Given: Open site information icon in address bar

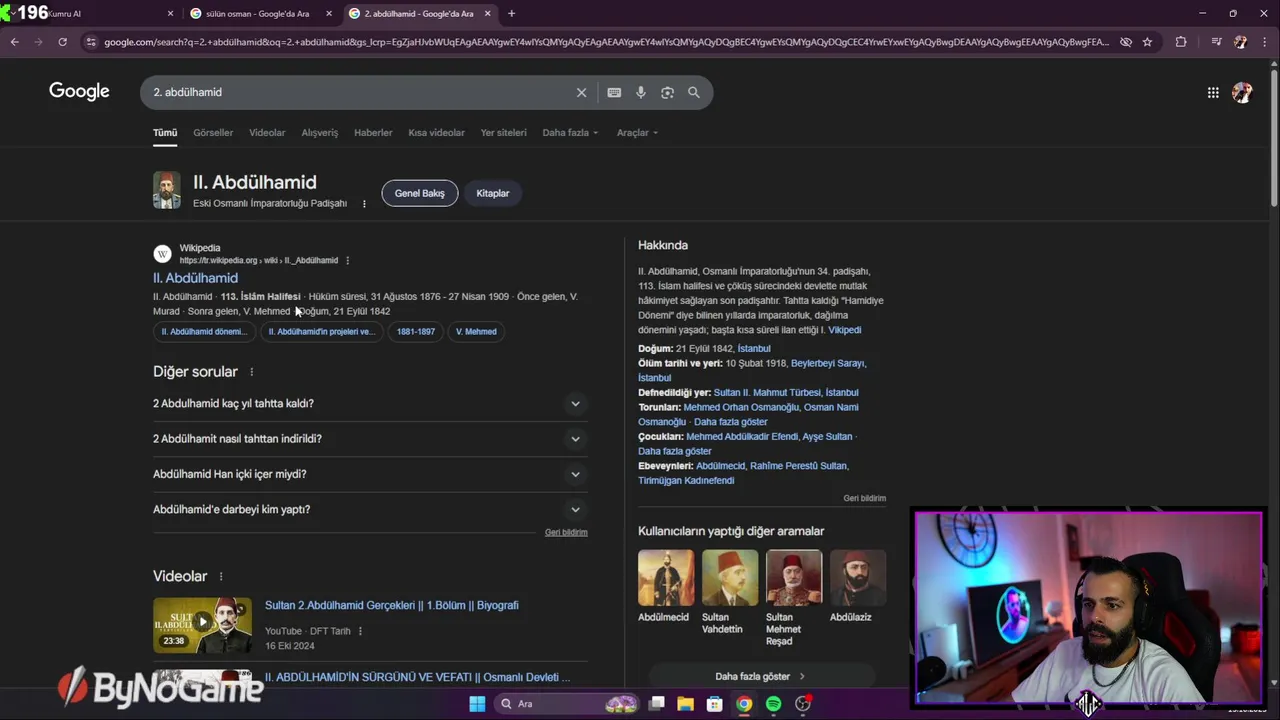Looking at the screenshot, I should click(91, 42).
